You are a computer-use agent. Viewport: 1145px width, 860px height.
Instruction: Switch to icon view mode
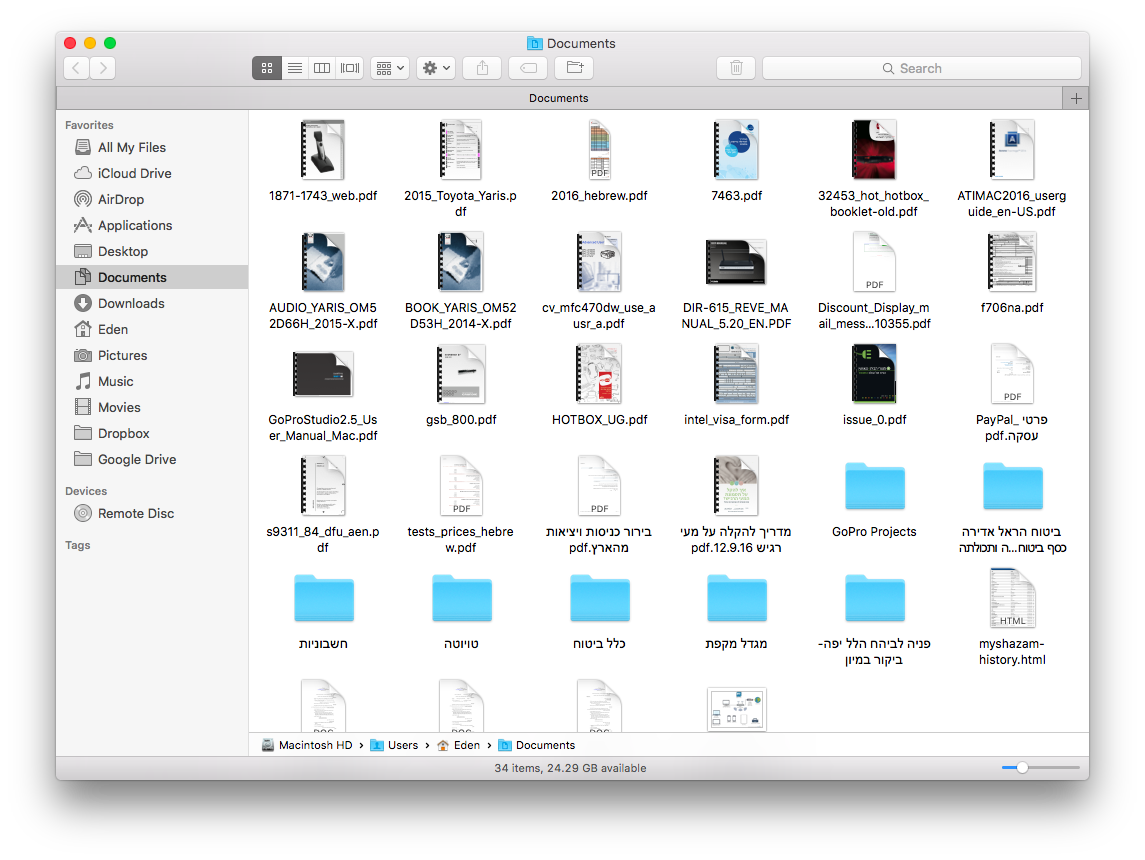[267, 68]
